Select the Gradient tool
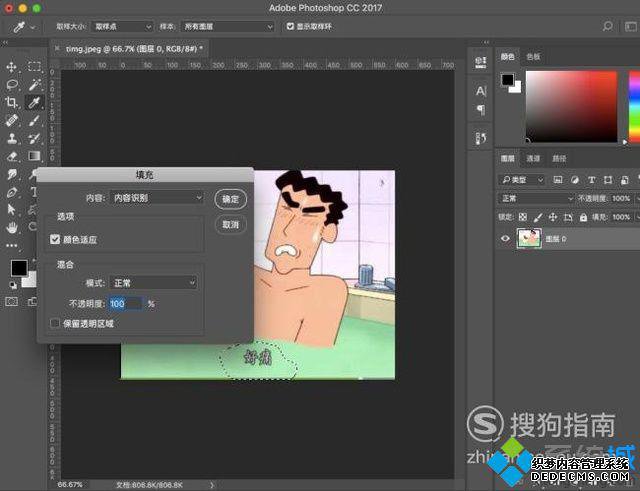This screenshot has height=491, width=640. tap(34, 156)
